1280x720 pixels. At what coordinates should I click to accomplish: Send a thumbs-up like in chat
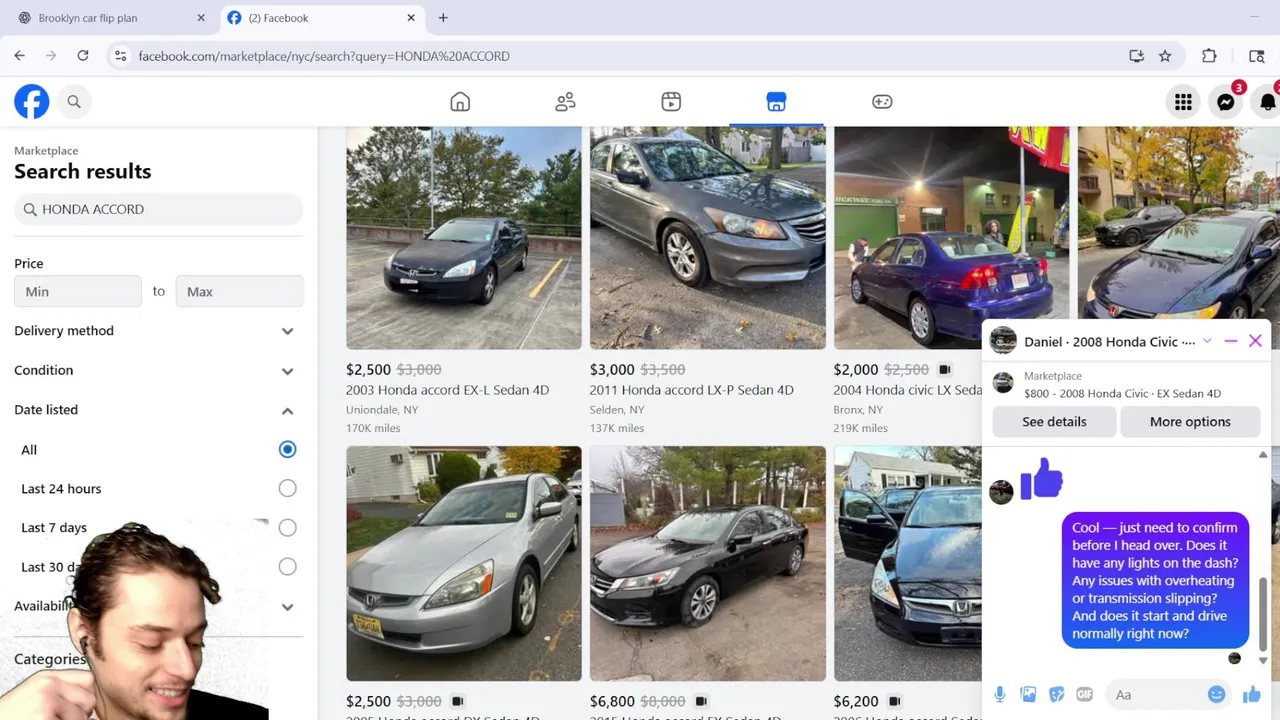pyautogui.click(x=1251, y=694)
